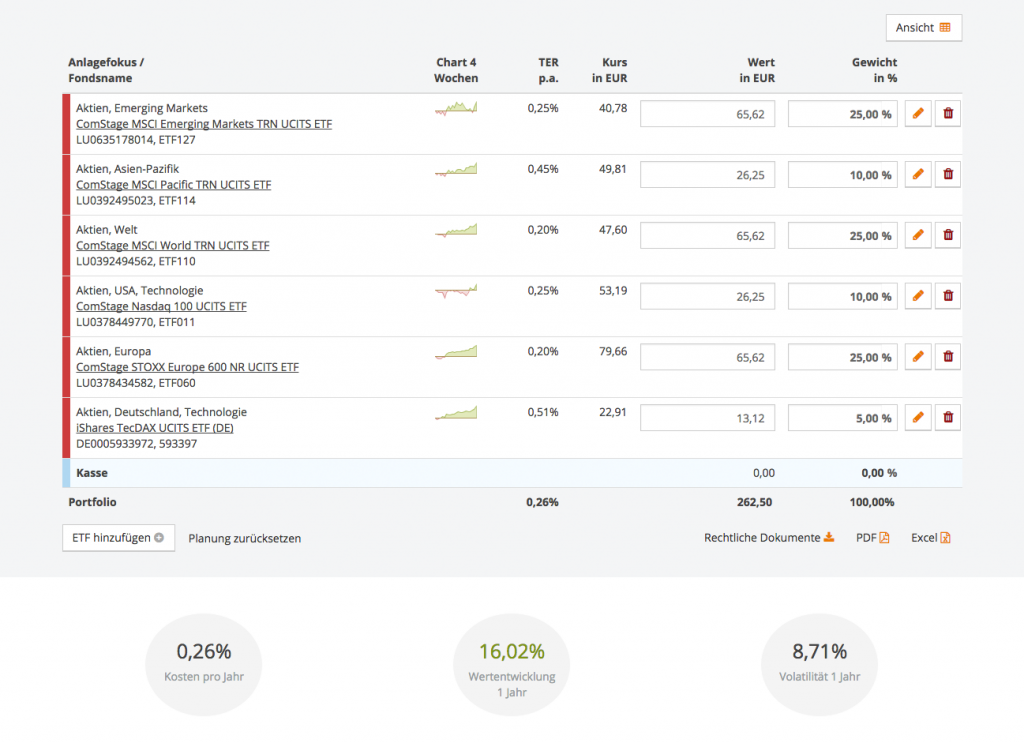Click the Nasdaq 100 4-week chart
The height and width of the screenshot is (743, 1024).
456,291
